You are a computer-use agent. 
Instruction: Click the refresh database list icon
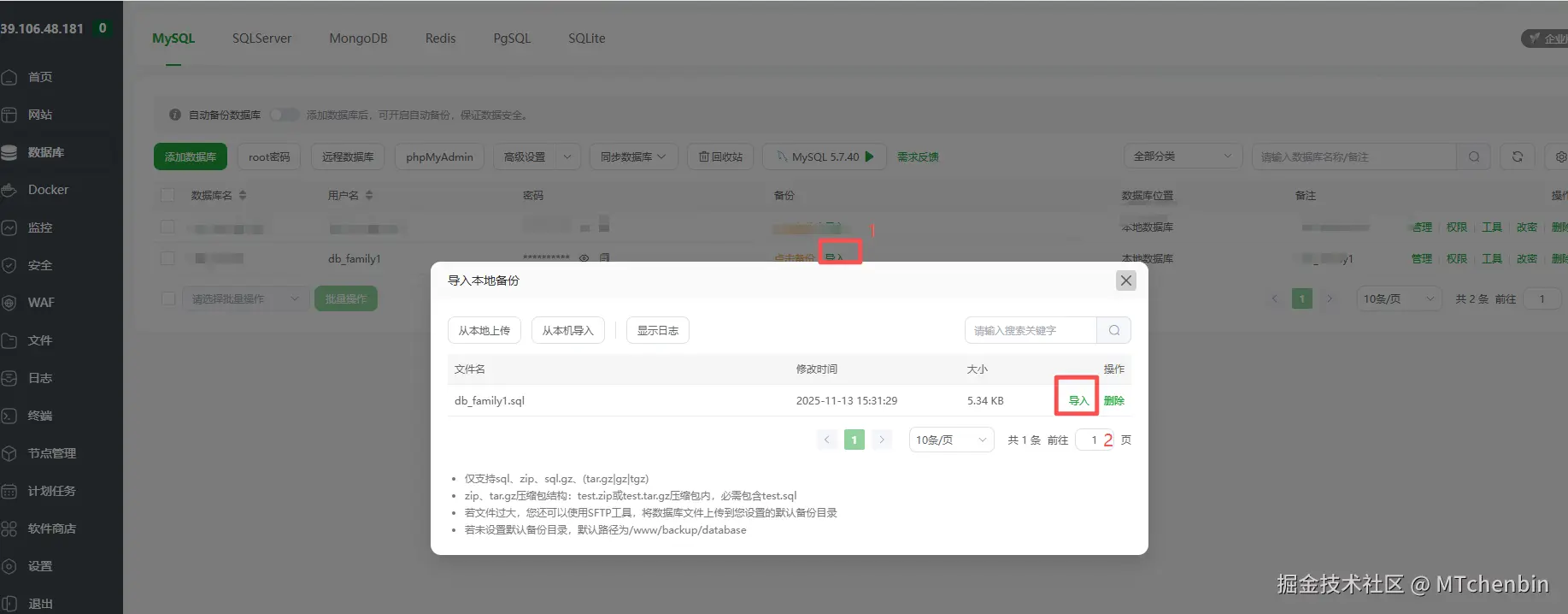(1518, 156)
